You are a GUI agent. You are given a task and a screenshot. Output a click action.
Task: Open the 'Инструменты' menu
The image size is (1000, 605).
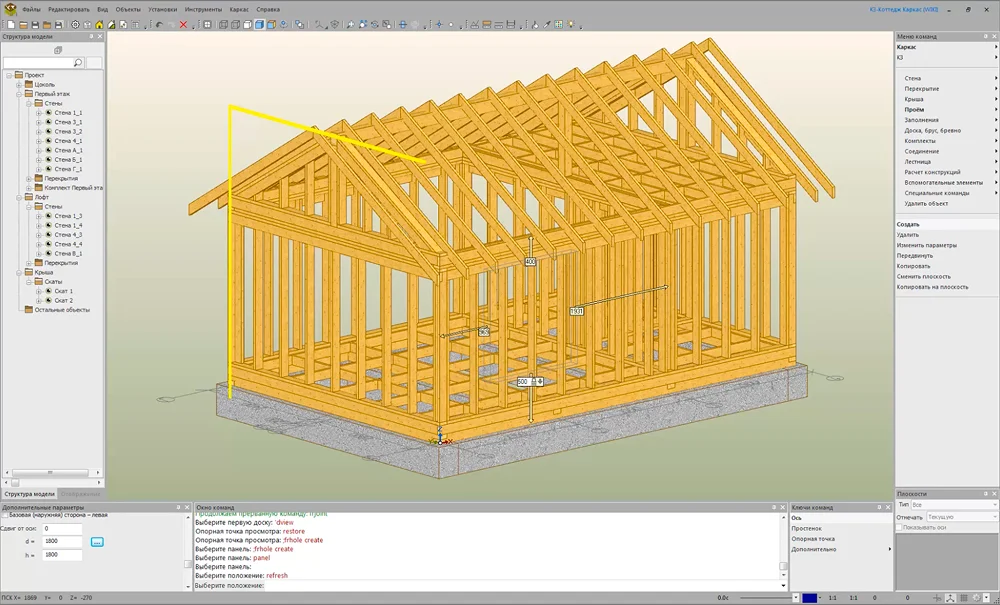click(203, 8)
